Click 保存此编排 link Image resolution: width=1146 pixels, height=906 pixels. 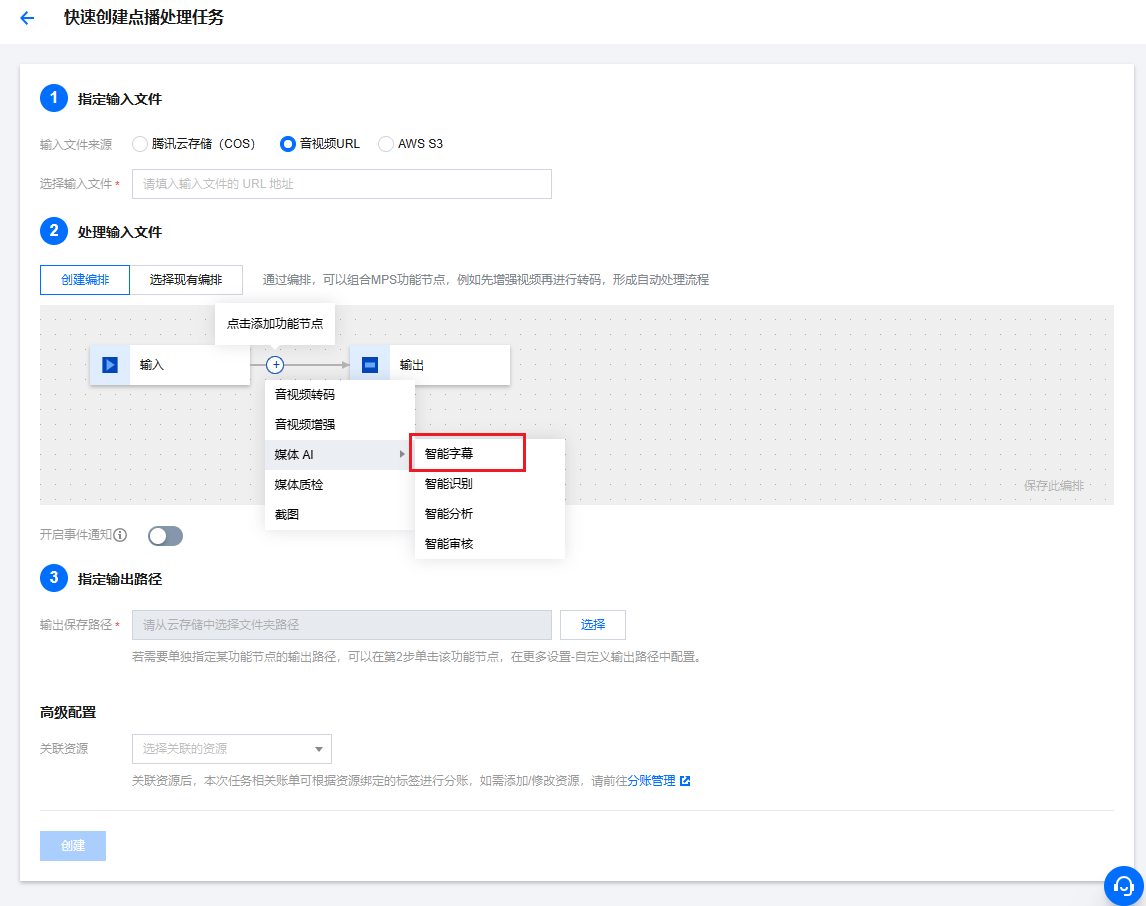click(1053, 486)
